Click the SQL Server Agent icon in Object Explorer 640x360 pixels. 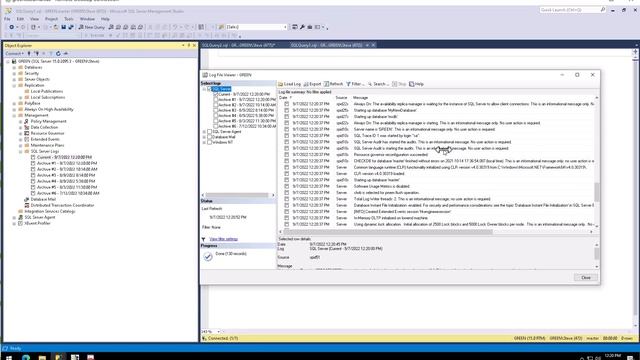20,217
